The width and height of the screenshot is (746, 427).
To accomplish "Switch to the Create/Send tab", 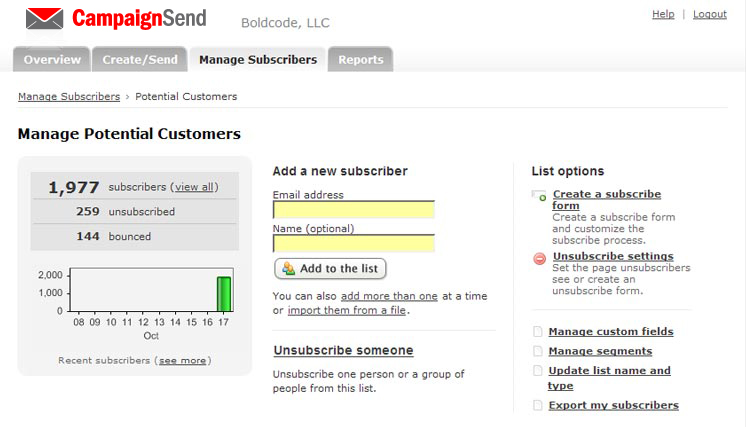I will [x=140, y=60].
